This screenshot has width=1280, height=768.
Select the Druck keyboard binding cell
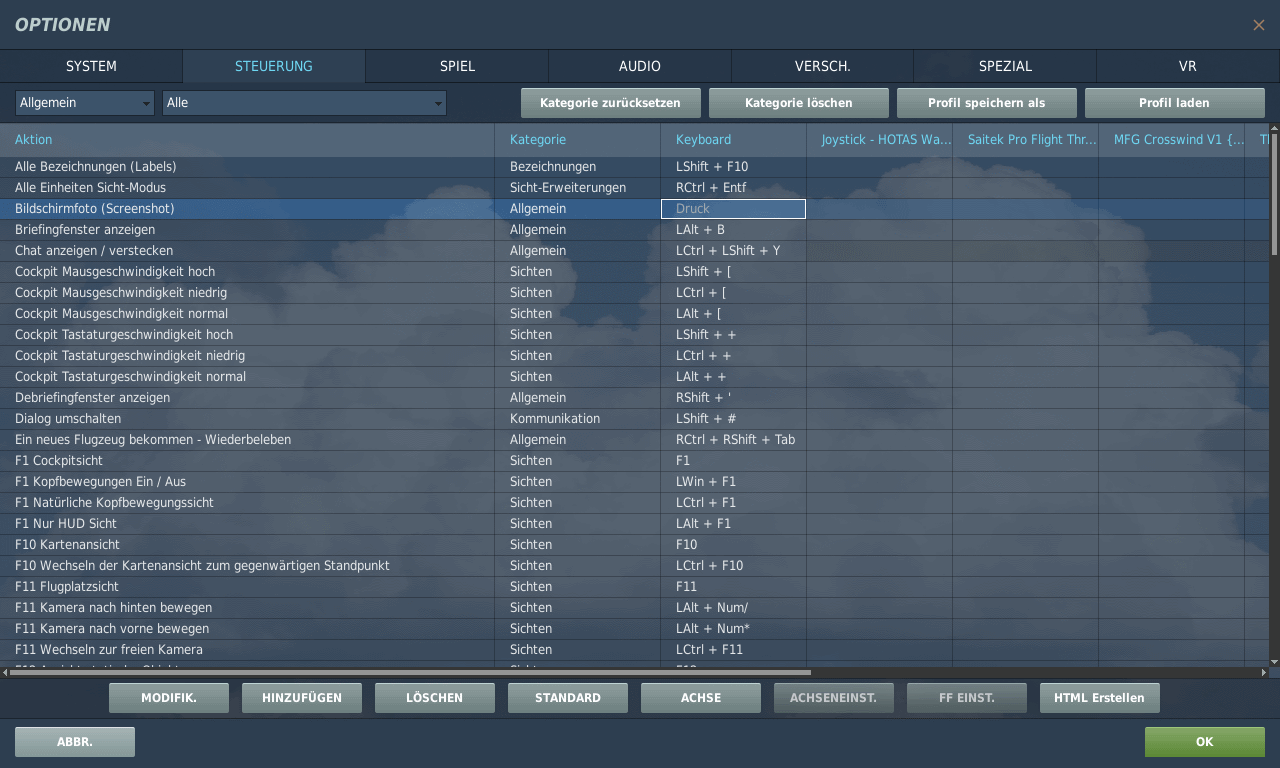[x=733, y=209]
